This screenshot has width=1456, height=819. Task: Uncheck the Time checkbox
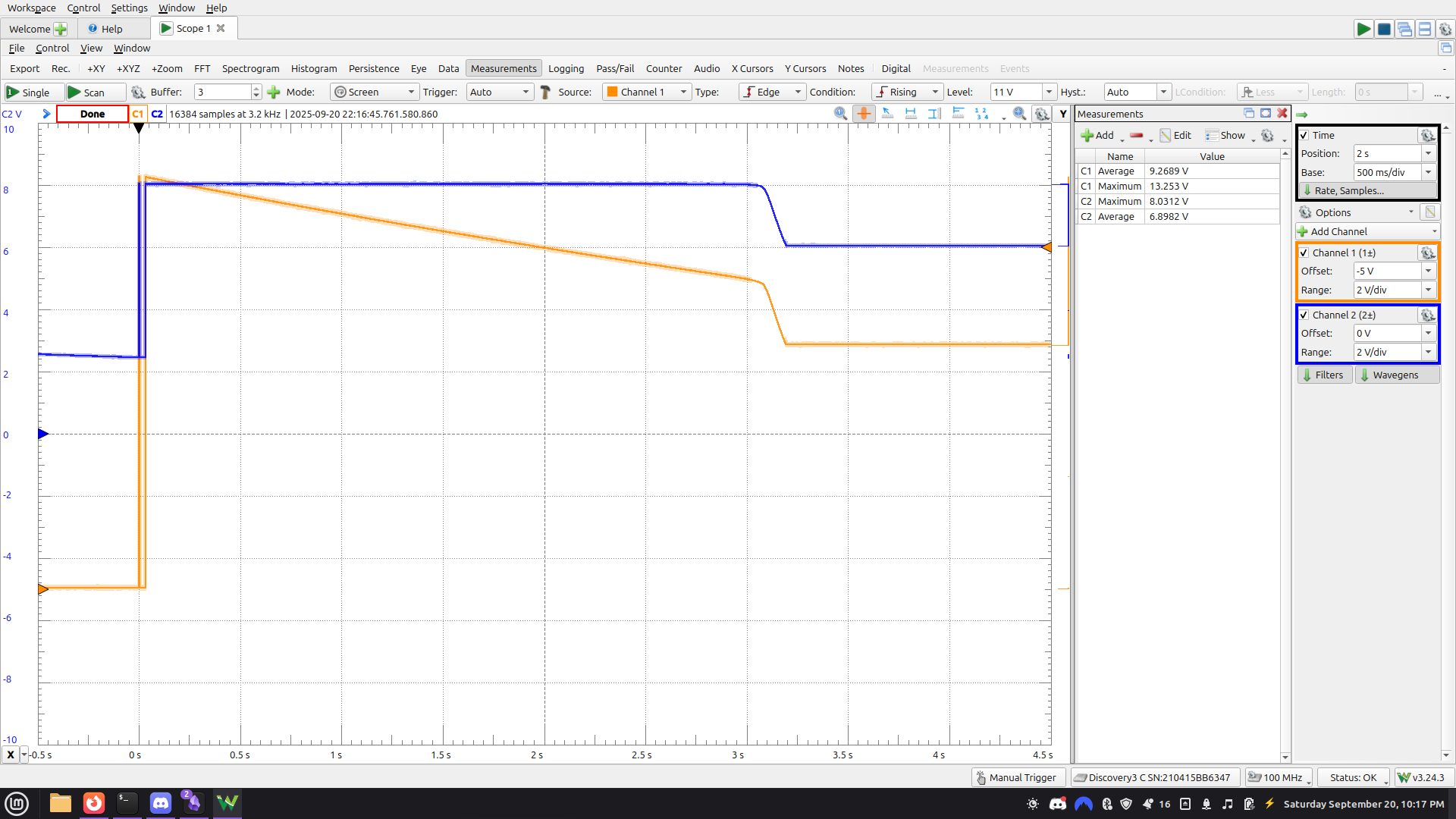(x=1304, y=136)
